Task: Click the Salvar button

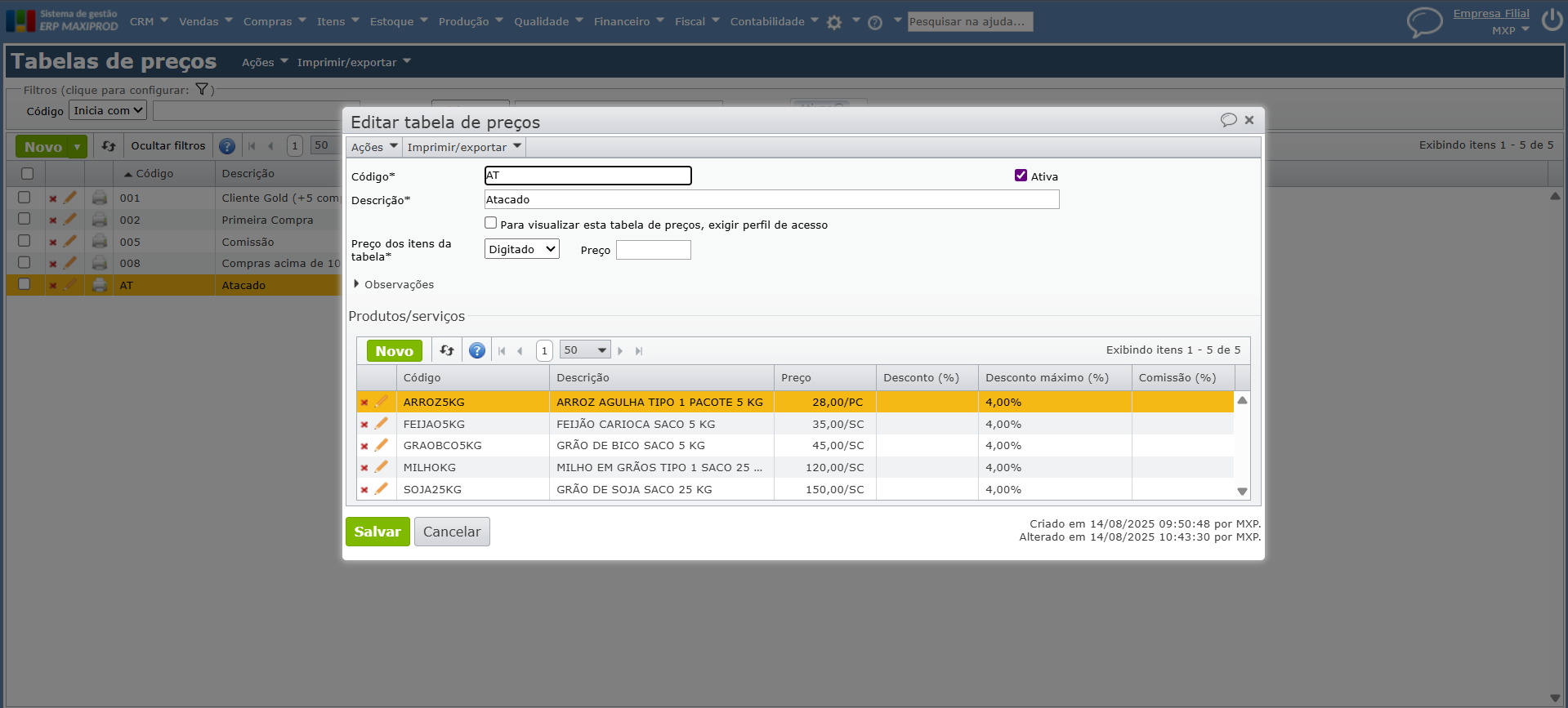Action: [377, 532]
